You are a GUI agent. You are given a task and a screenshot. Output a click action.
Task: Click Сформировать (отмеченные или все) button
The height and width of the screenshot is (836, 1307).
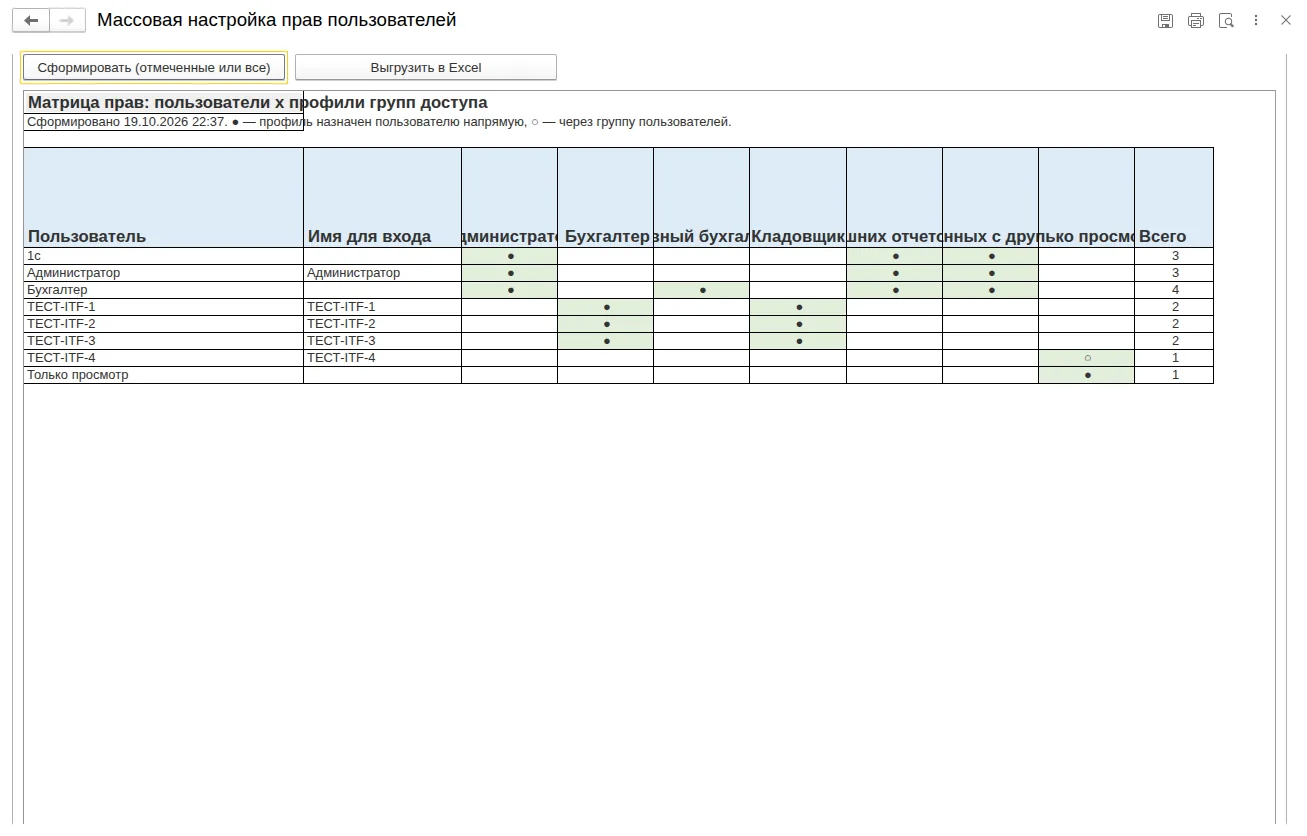coord(154,67)
